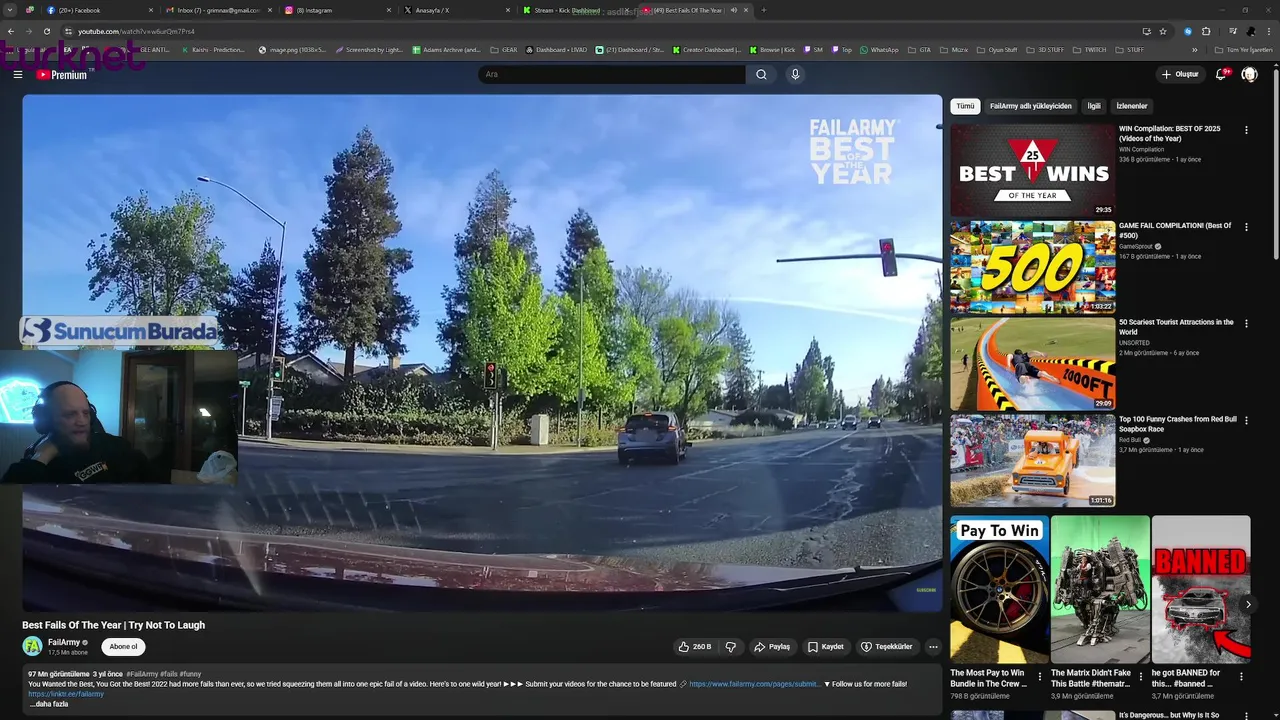Click the Teşekkürler thanks button

(x=887, y=647)
